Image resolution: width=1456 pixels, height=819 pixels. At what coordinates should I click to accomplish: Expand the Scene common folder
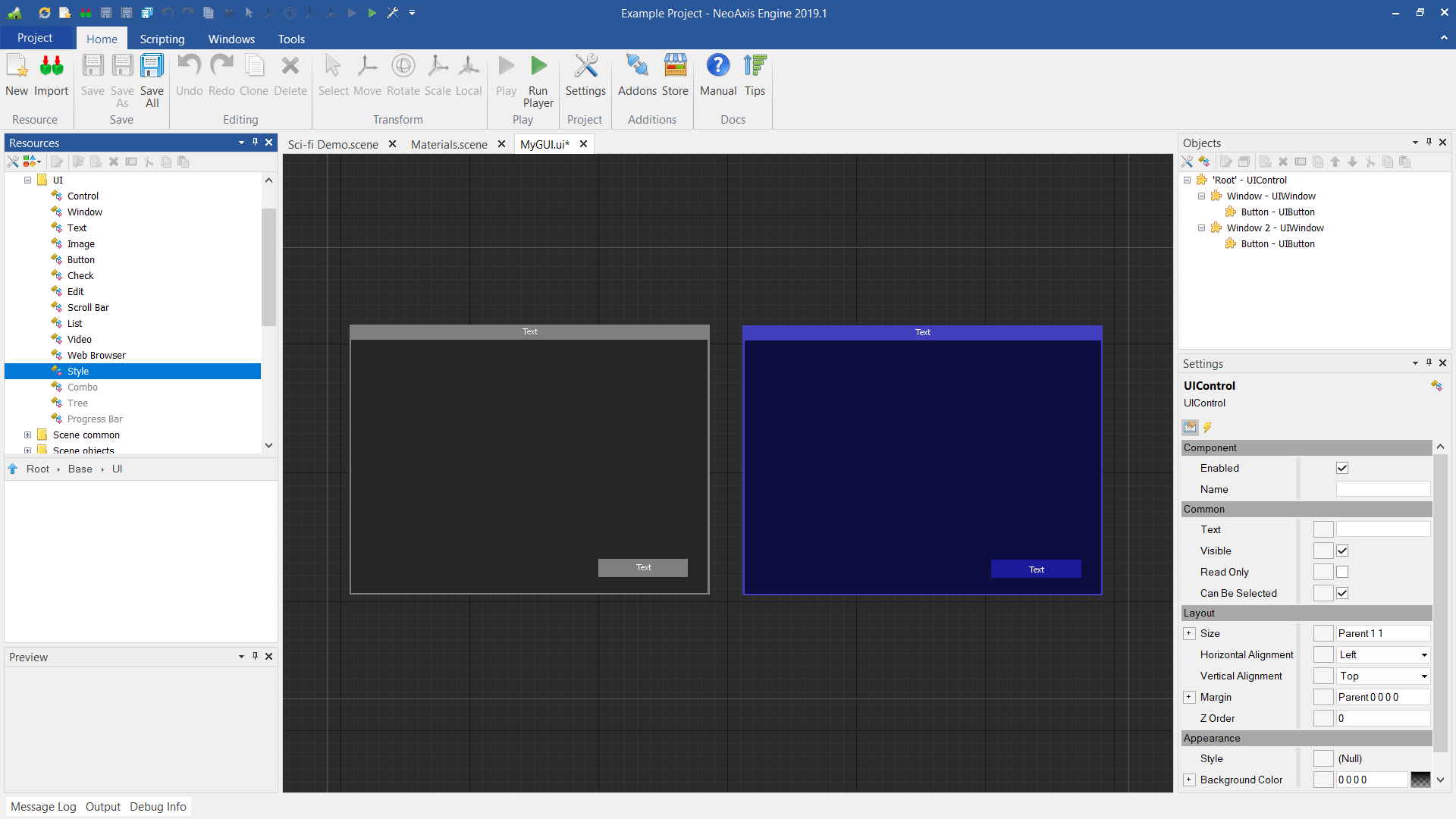coord(28,435)
